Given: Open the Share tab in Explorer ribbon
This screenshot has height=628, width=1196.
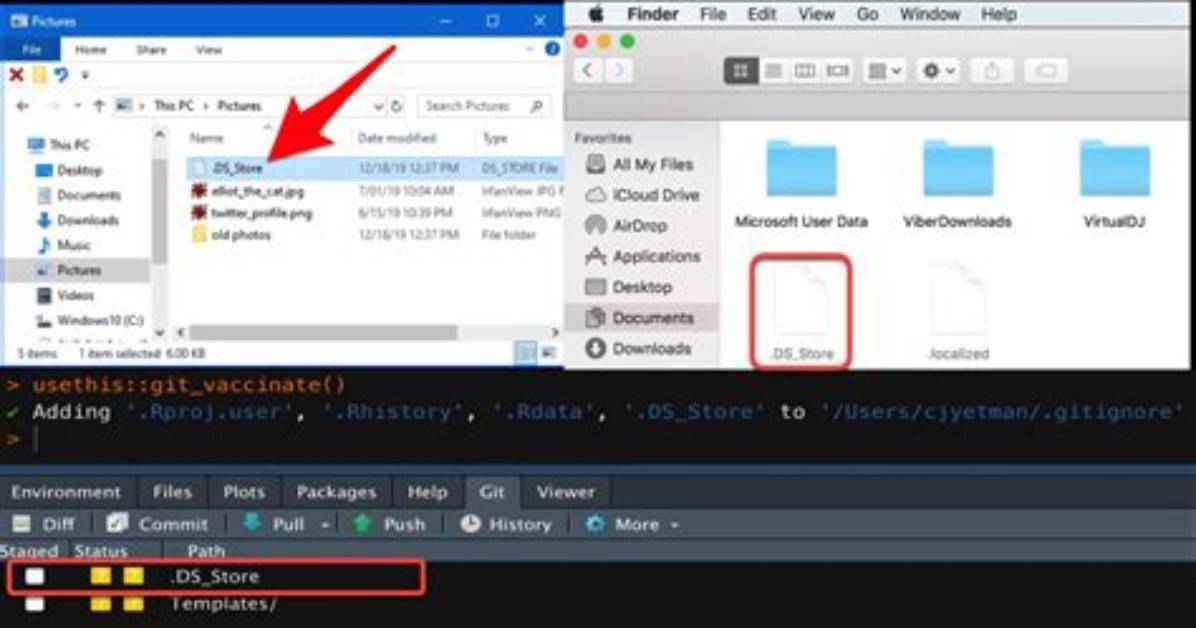Looking at the screenshot, I should [x=151, y=50].
